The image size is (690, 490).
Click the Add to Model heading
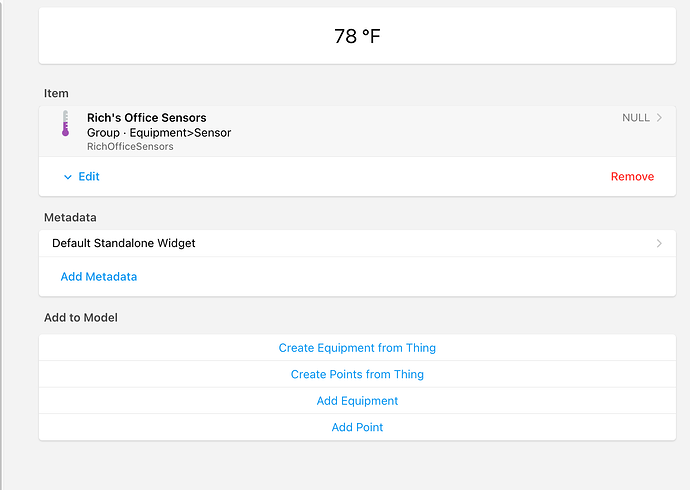point(81,318)
